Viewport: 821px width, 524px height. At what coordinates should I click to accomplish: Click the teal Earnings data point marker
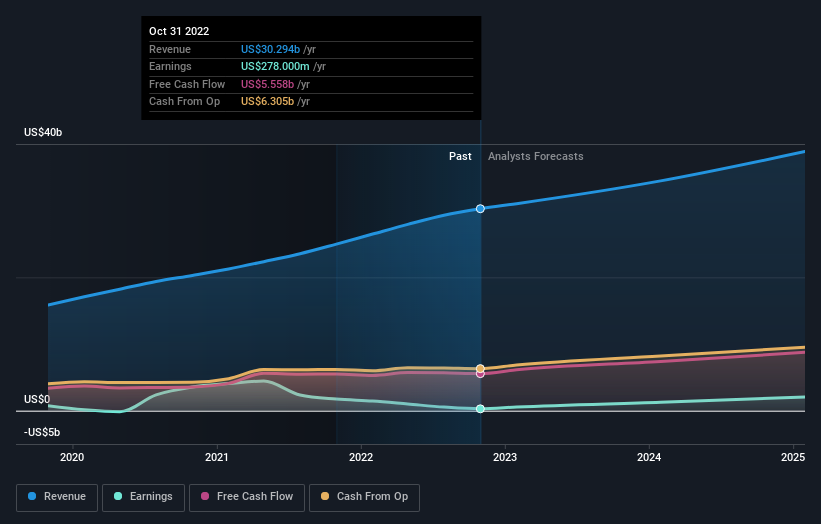480,409
